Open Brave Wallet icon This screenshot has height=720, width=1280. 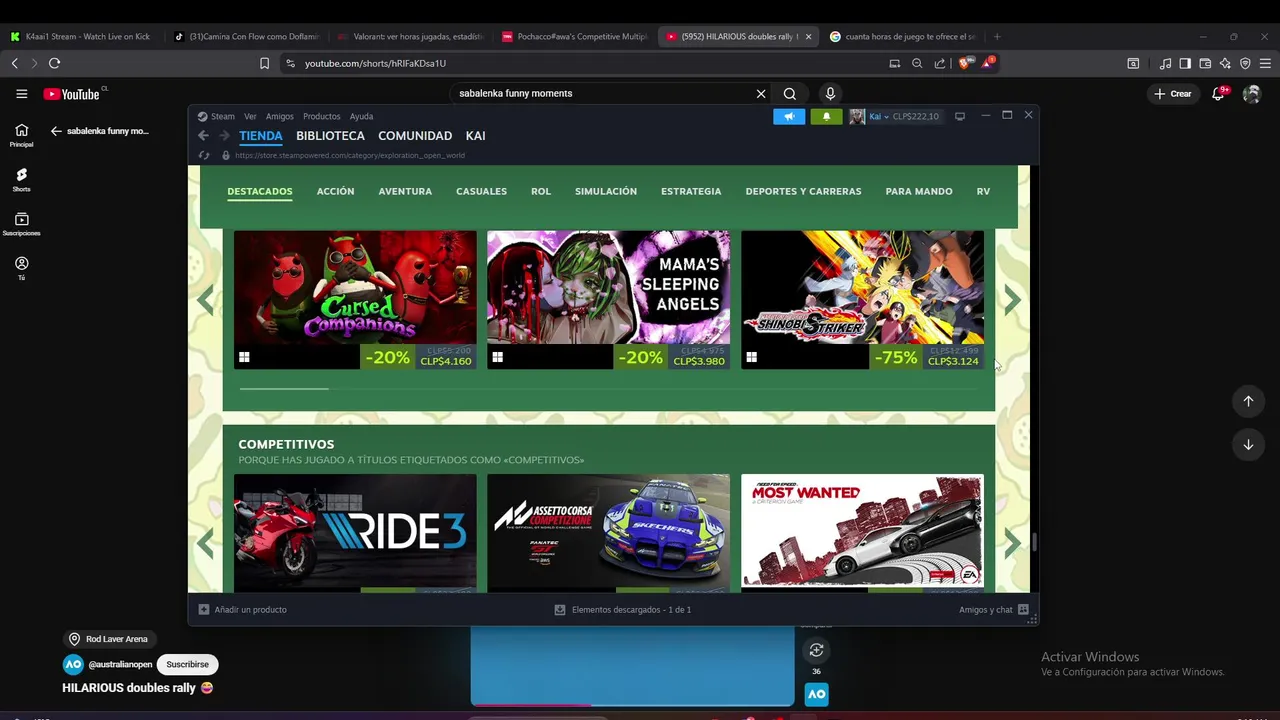[x=1205, y=63]
